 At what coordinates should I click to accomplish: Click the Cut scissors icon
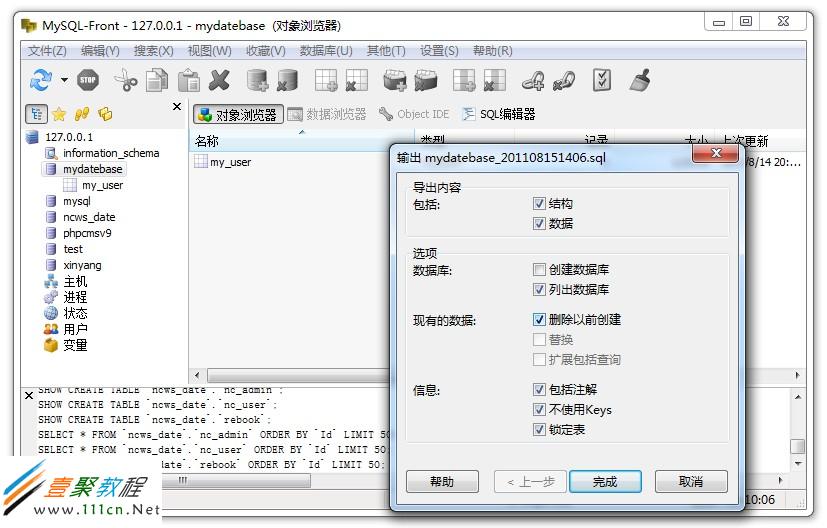point(126,80)
